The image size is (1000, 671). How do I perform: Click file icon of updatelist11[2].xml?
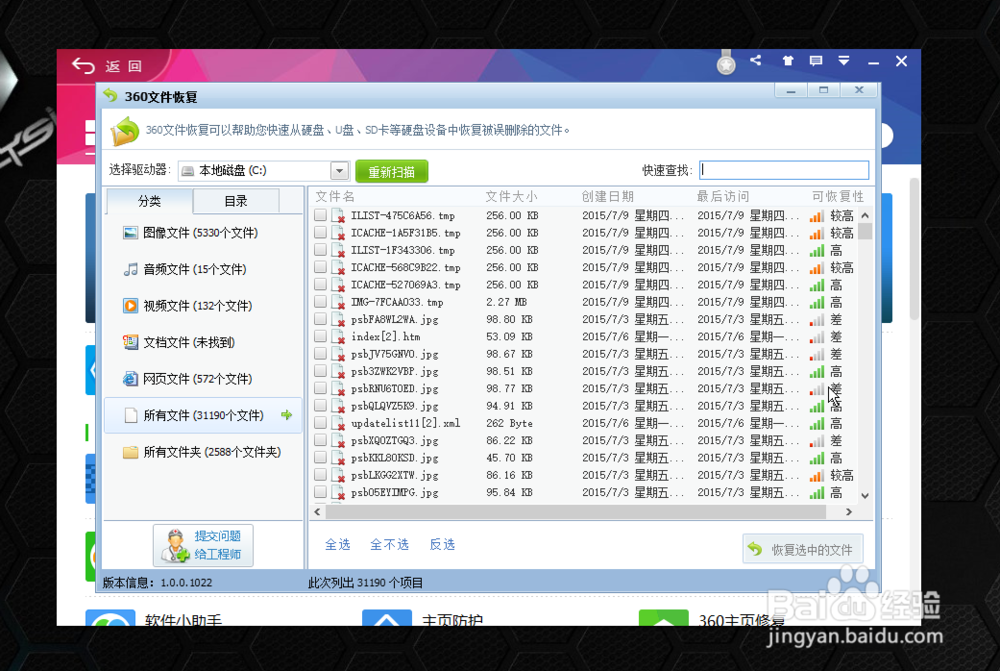(x=339, y=424)
